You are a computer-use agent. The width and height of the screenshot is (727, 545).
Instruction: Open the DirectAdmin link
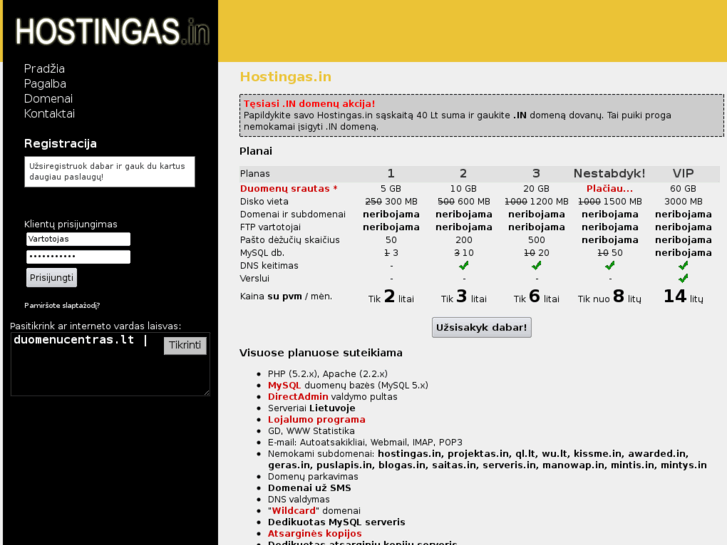[x=298, y=397]
